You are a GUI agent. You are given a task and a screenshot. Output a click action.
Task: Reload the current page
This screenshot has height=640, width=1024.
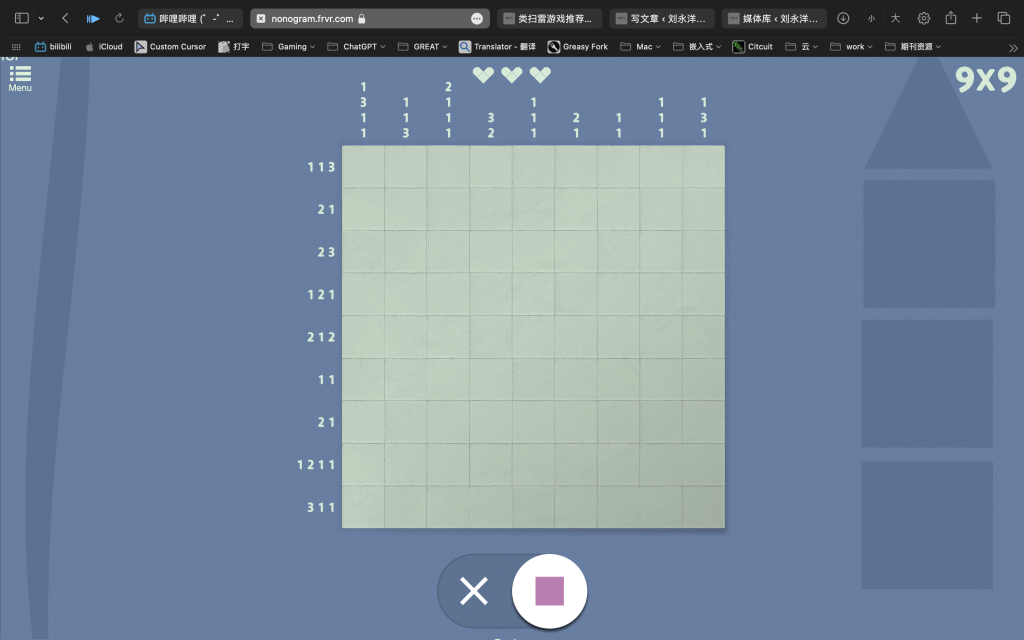[x=120, y=18]
